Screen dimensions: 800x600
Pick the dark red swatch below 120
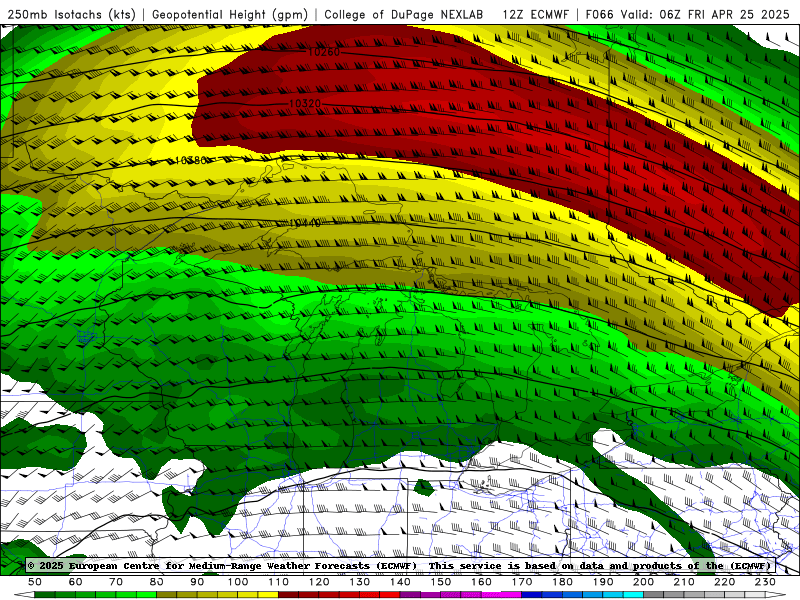(329, 595)
